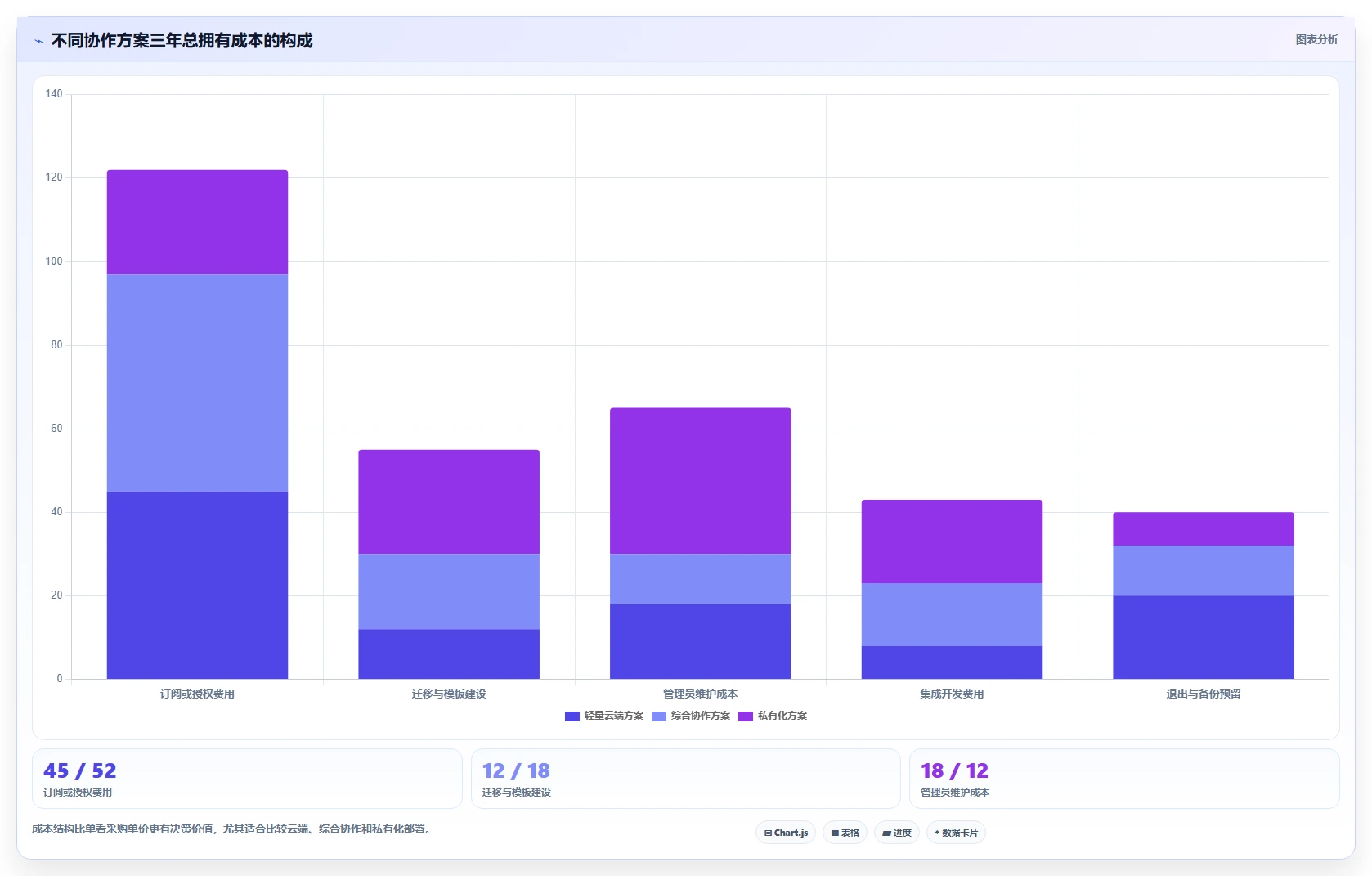Click the 管理员维护成本 x-axis label
The width and height of the screenshot is (1372, 876).
(701, 694)
